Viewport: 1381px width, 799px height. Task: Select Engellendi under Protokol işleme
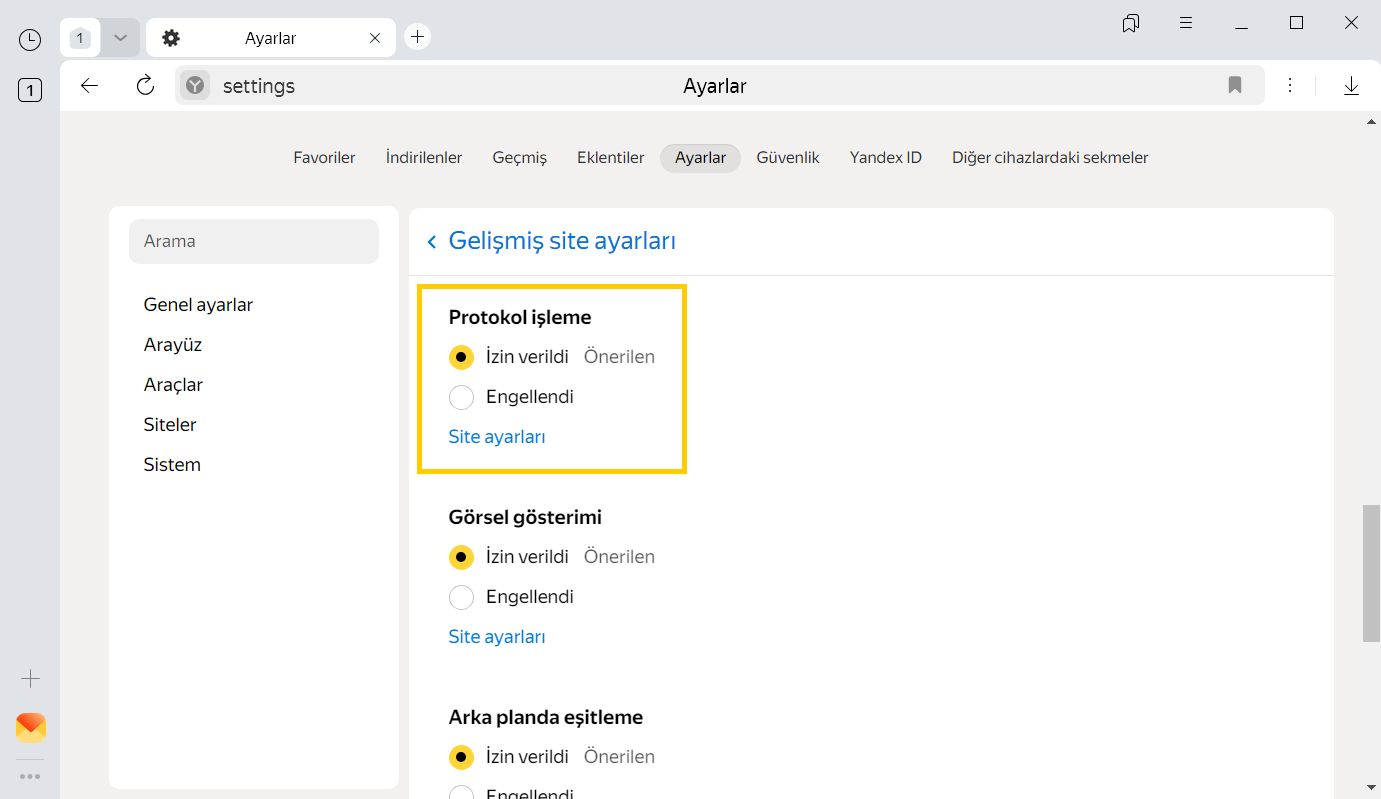(x=461, y=397)
